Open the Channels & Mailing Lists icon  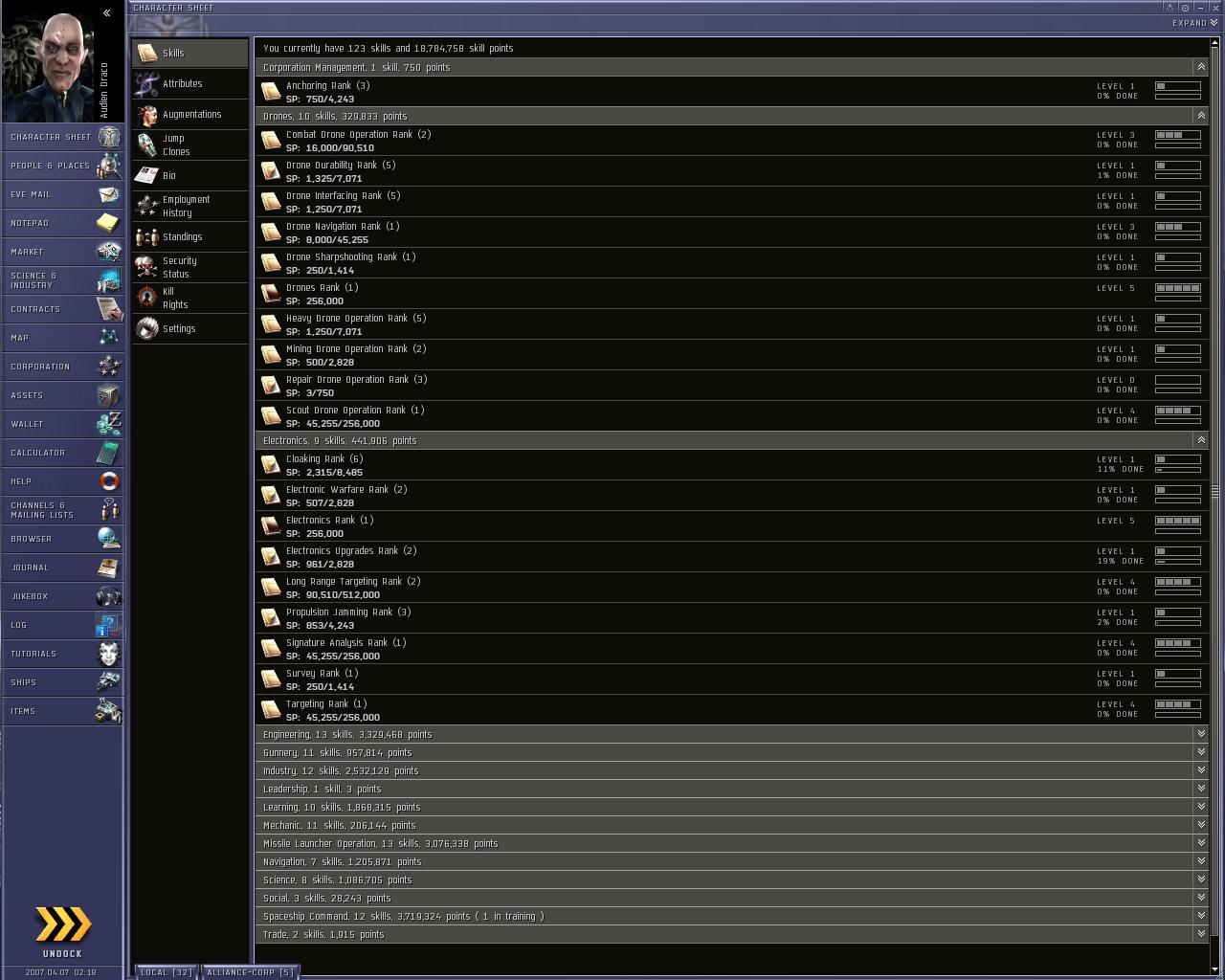pyautogui.click(x=109, y=510)
